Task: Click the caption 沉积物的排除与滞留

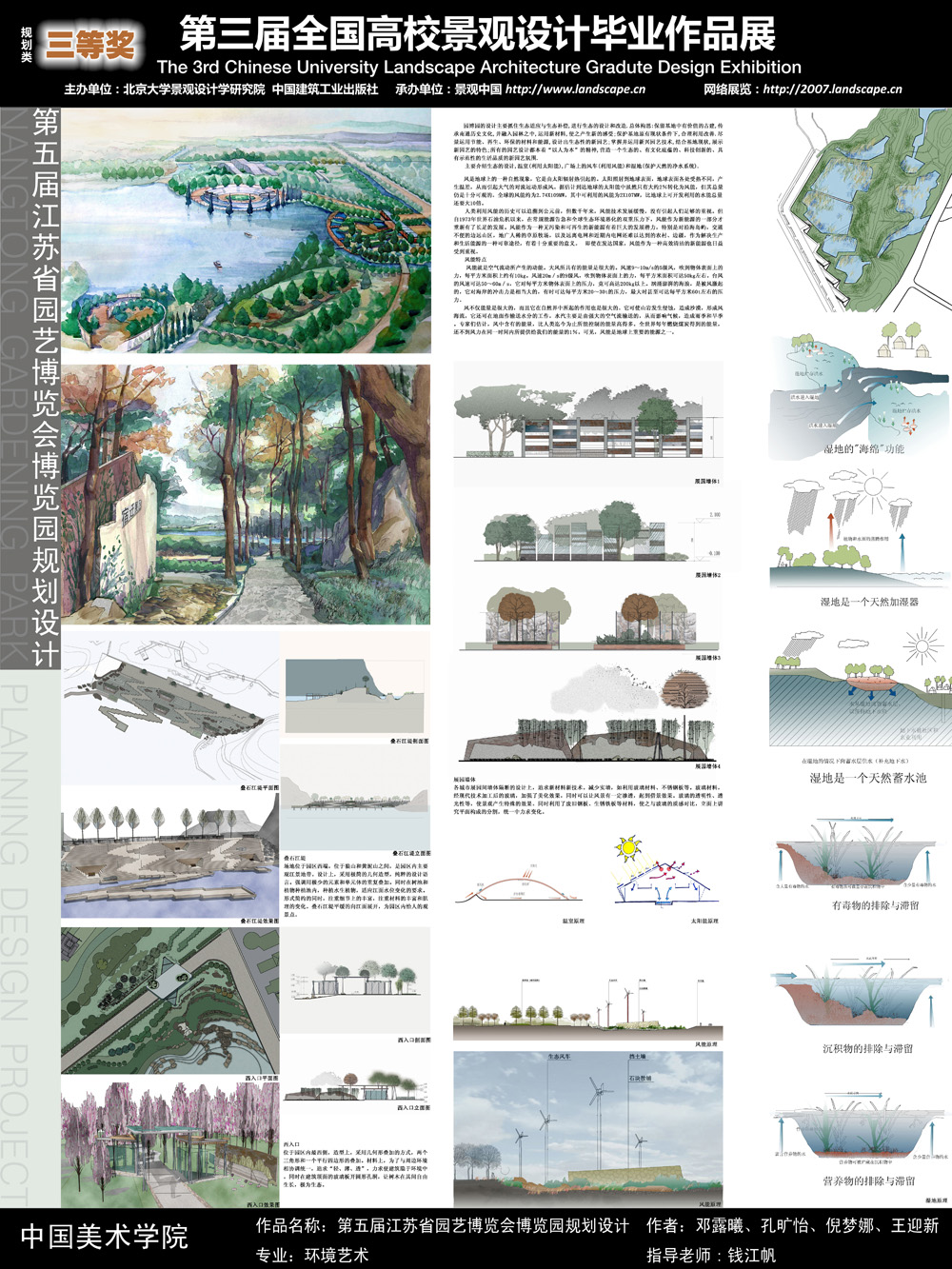Action: click(x=867, y=1048)
